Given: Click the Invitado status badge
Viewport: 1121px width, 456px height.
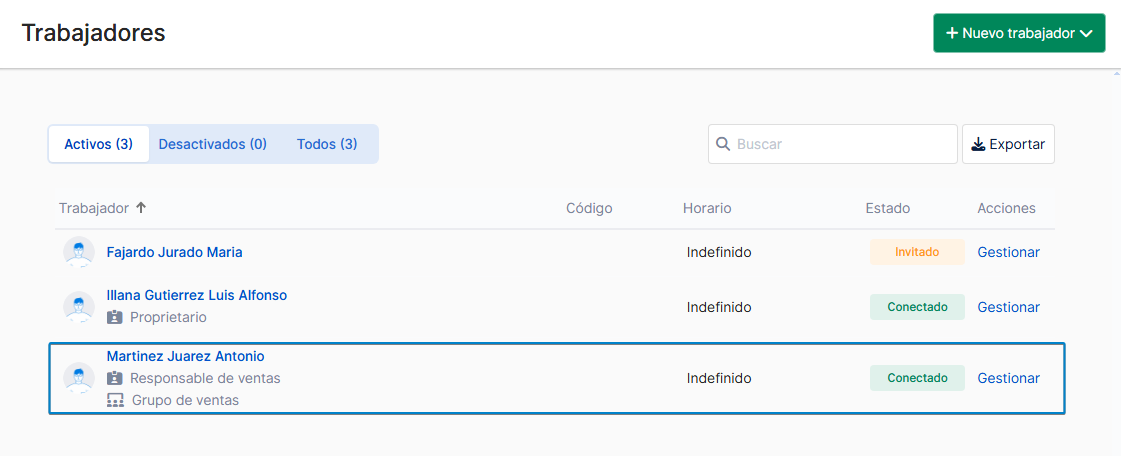Looking at the screenshot, I should [x=917, y=252].
